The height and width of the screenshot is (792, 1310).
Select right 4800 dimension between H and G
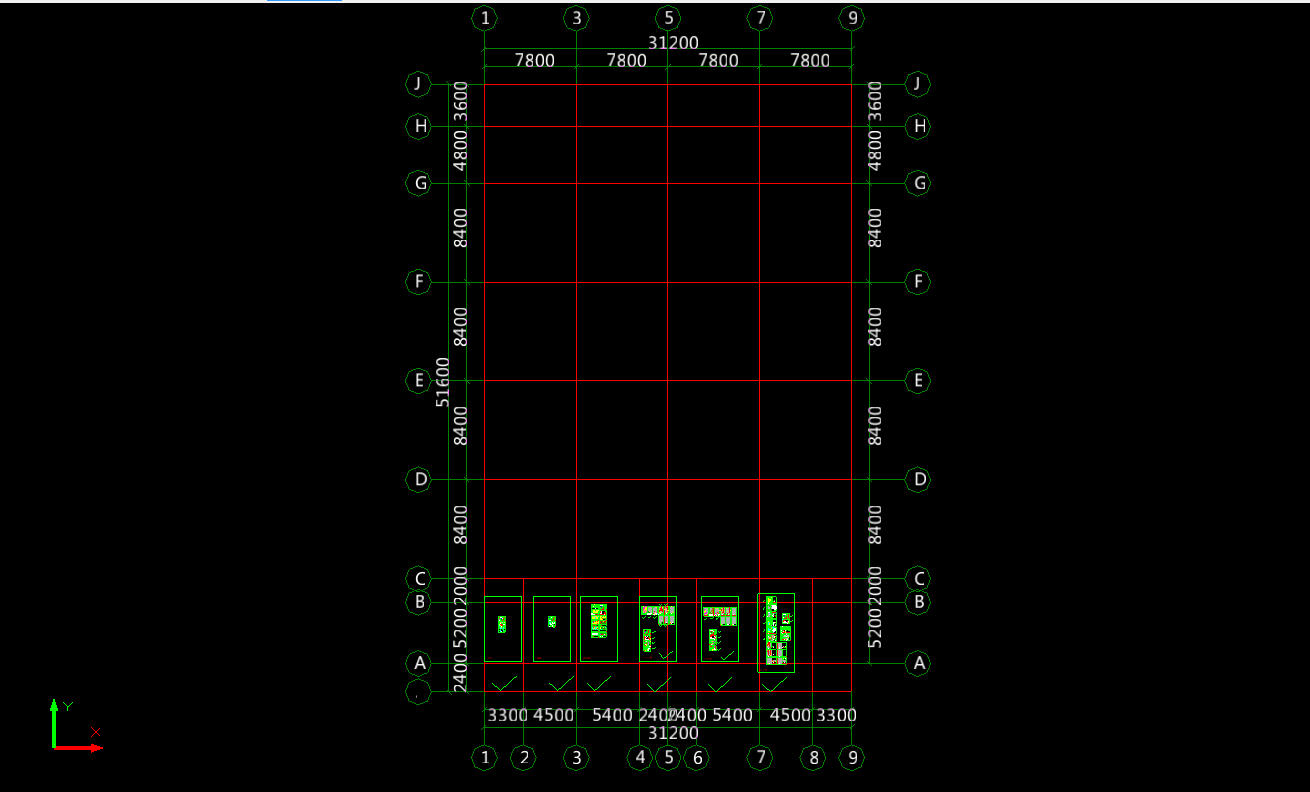[875, 150]
